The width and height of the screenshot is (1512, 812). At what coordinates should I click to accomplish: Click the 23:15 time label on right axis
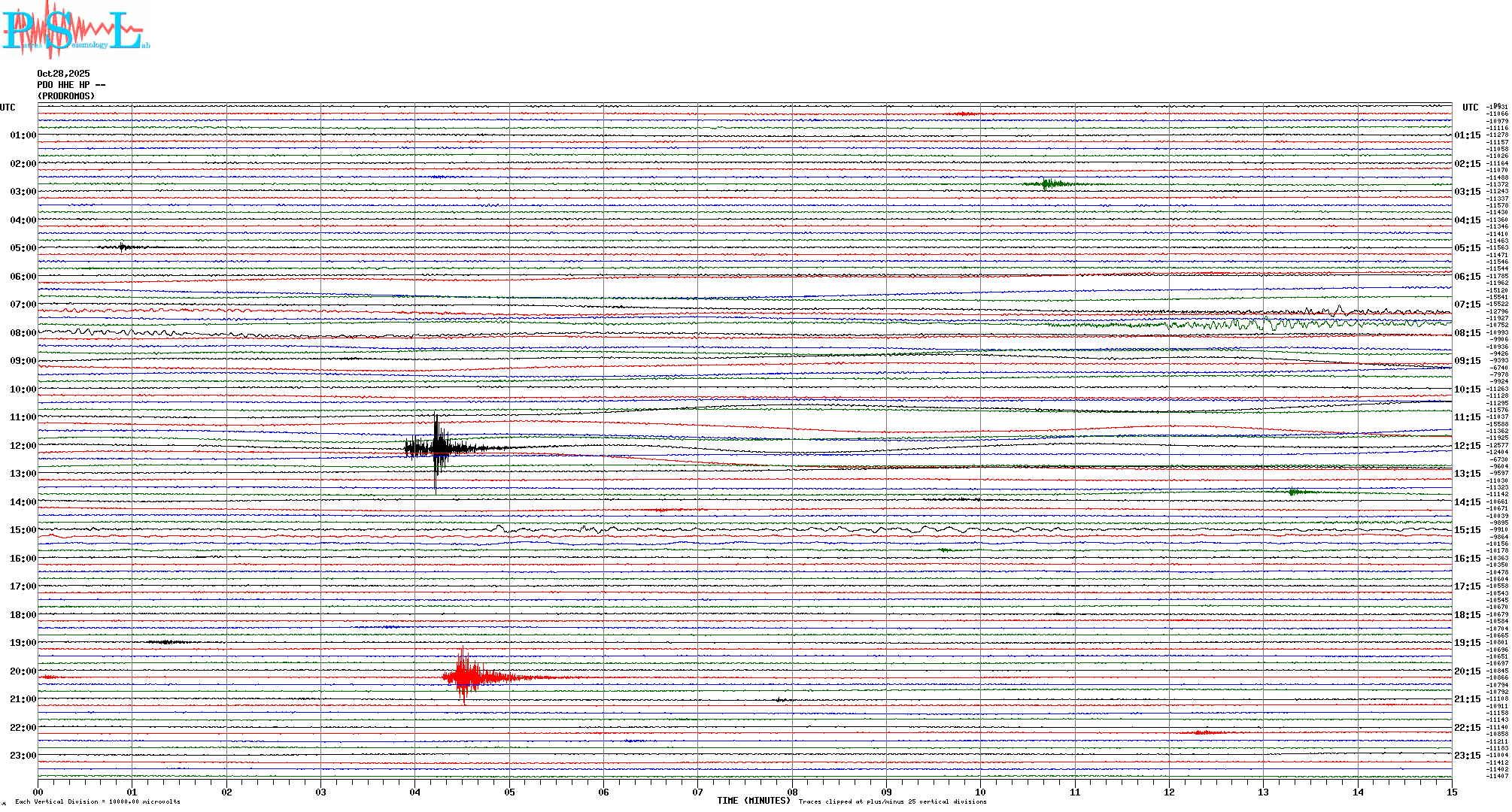click(1467, 756)
